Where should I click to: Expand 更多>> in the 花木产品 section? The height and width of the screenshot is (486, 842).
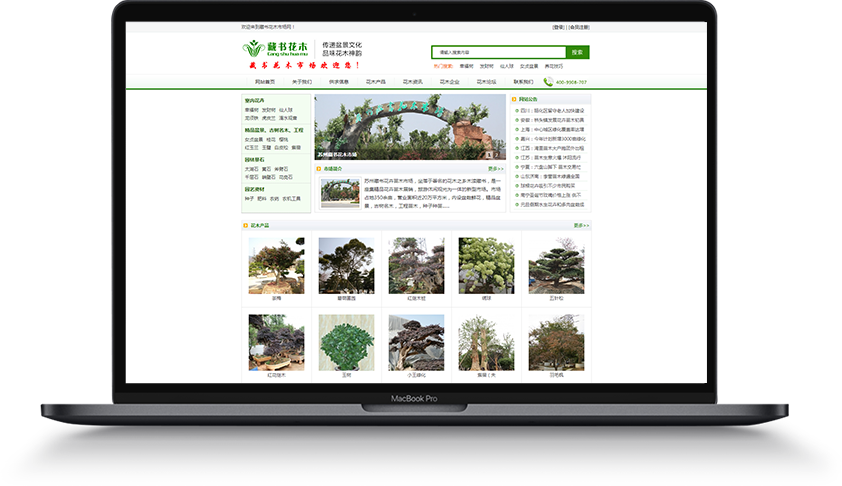[x=581, y=225]
